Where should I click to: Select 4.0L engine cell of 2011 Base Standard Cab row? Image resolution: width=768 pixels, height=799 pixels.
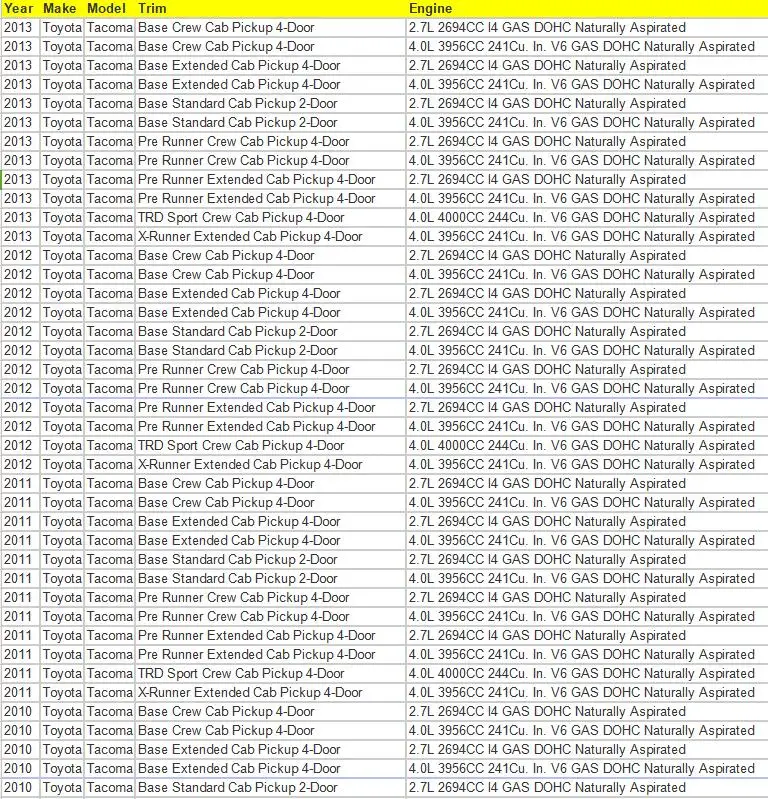(587, 579)
